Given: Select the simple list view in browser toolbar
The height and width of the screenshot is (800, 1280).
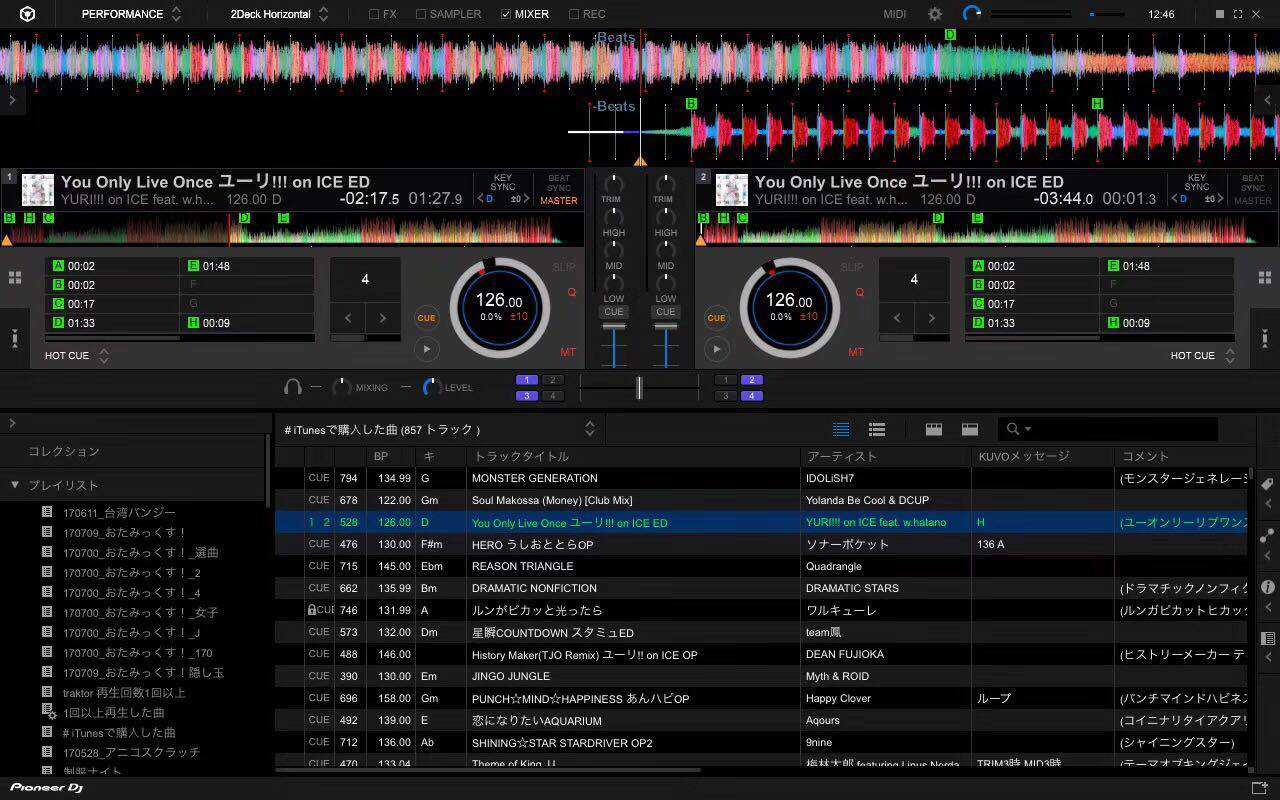Looking at the screenshot, I should pos(841,429).
